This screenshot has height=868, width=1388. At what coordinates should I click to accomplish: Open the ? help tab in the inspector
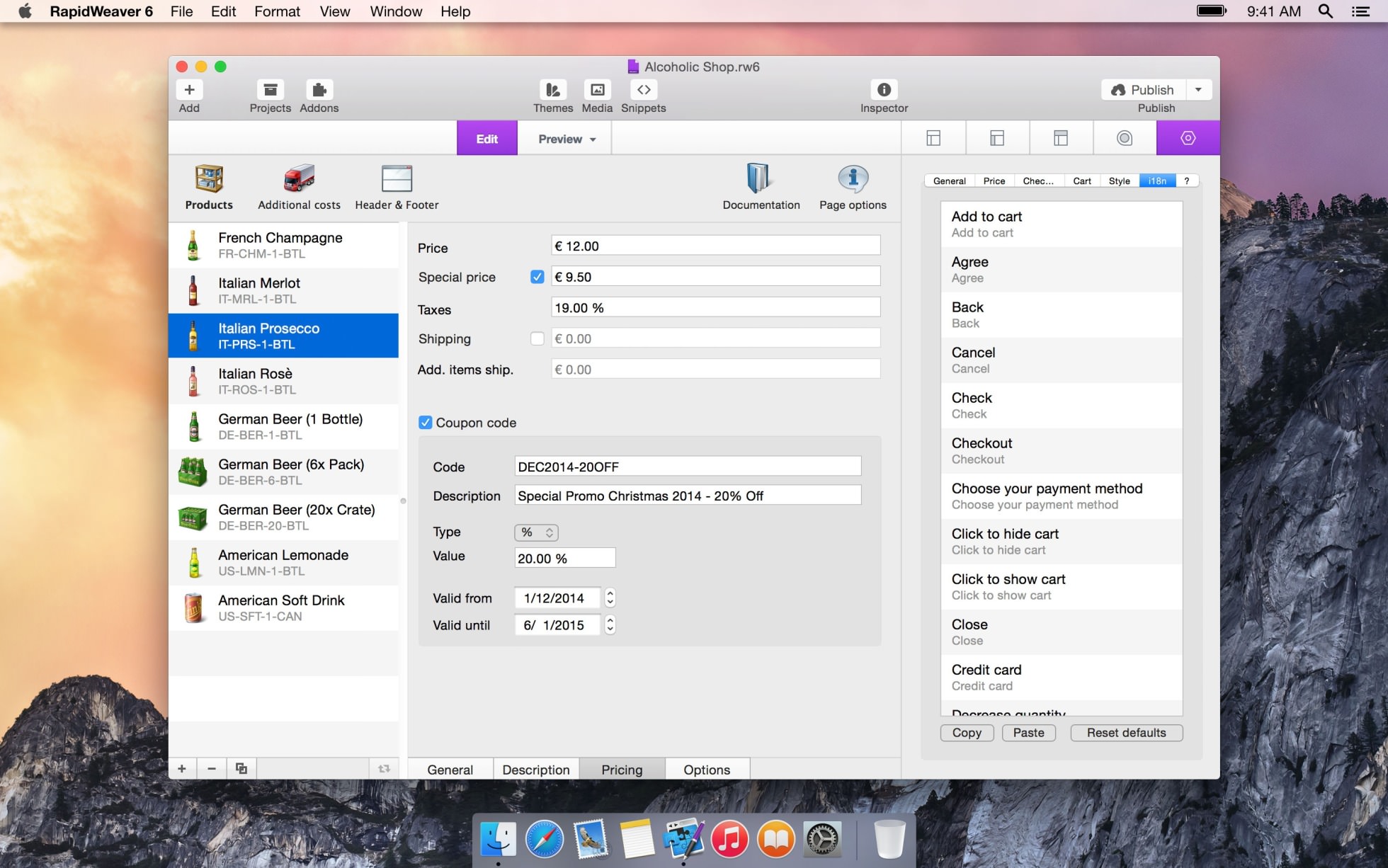[x=1187, y=181]
